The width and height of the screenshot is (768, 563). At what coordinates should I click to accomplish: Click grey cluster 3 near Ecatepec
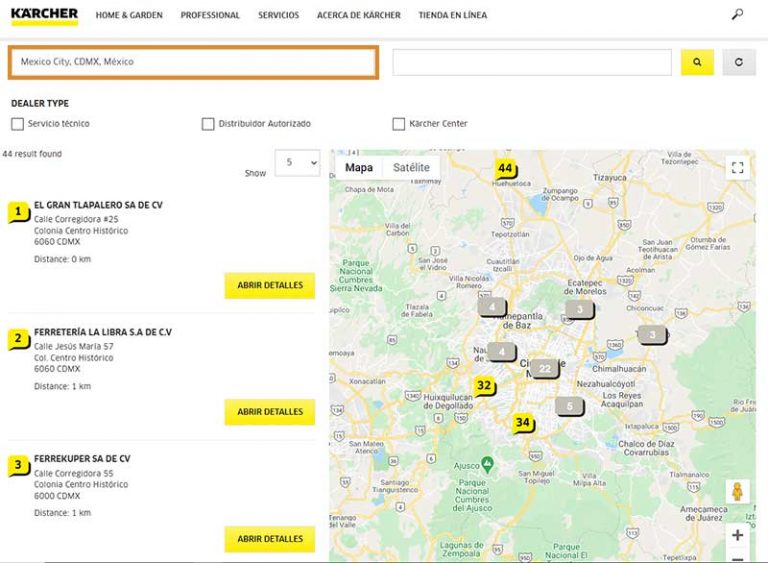click(579, 309)
